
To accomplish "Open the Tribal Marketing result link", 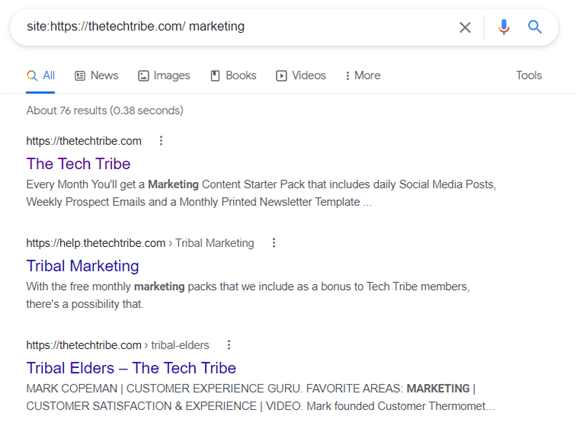I will click(83, 266).
